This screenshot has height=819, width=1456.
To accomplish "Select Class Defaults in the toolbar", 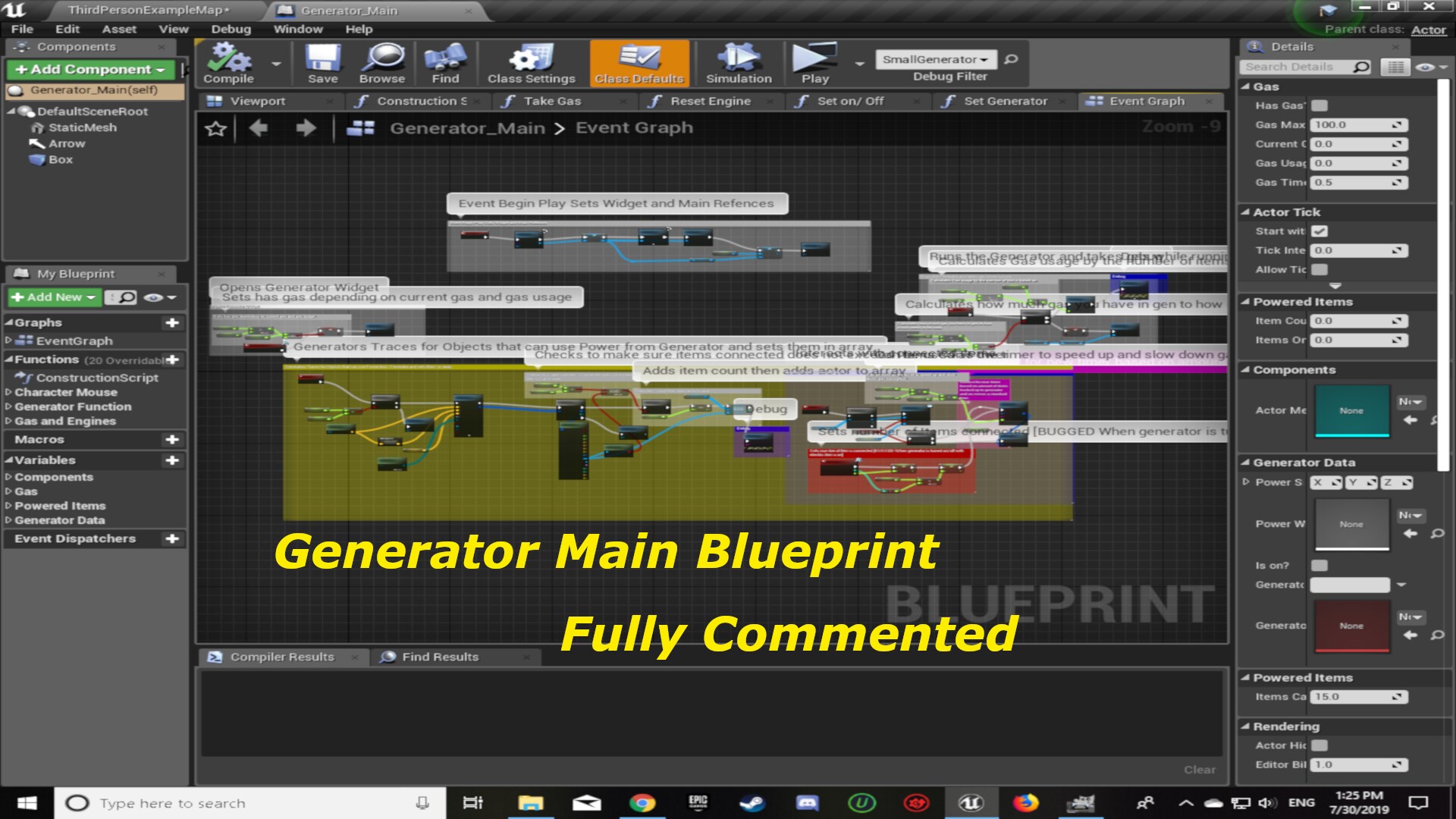I will click(x=639, y=62).
